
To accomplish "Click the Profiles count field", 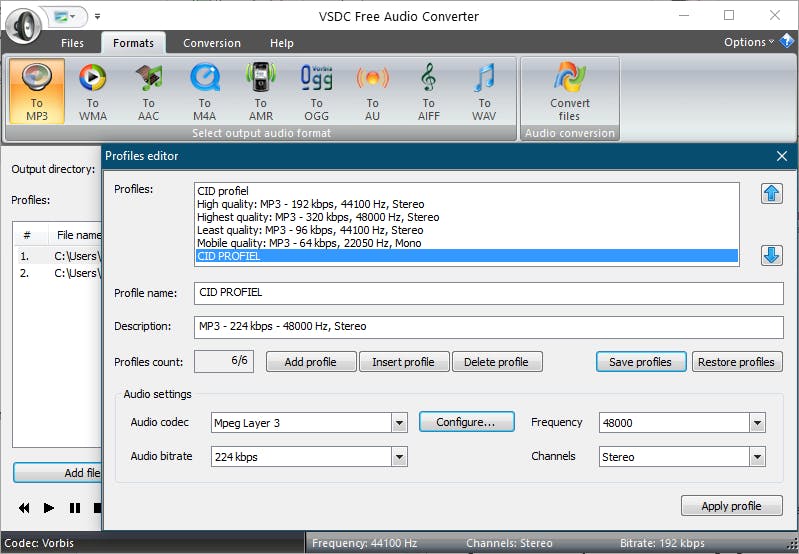I will (x=224, y=361).
